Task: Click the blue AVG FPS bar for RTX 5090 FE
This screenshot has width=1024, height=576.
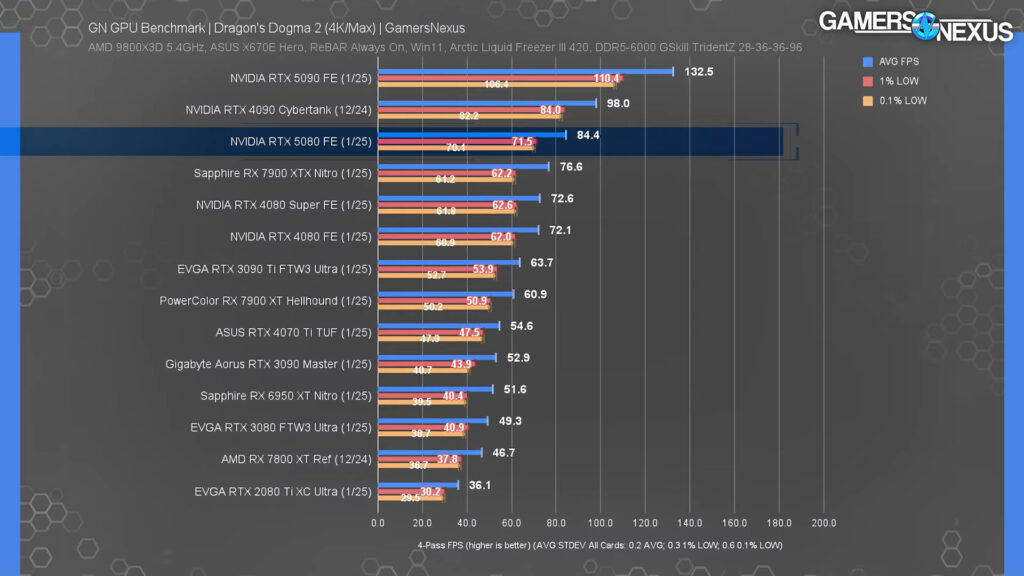Action: coord(526,71)
